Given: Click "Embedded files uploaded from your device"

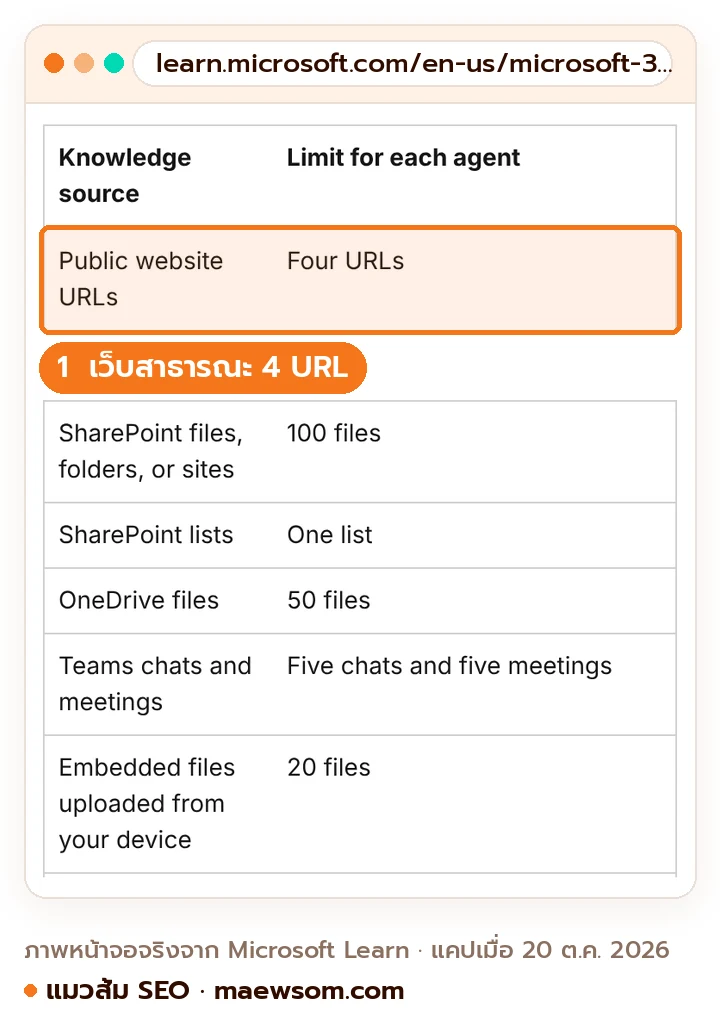Looking at the screenshot, I should click(x=147, y=804).
